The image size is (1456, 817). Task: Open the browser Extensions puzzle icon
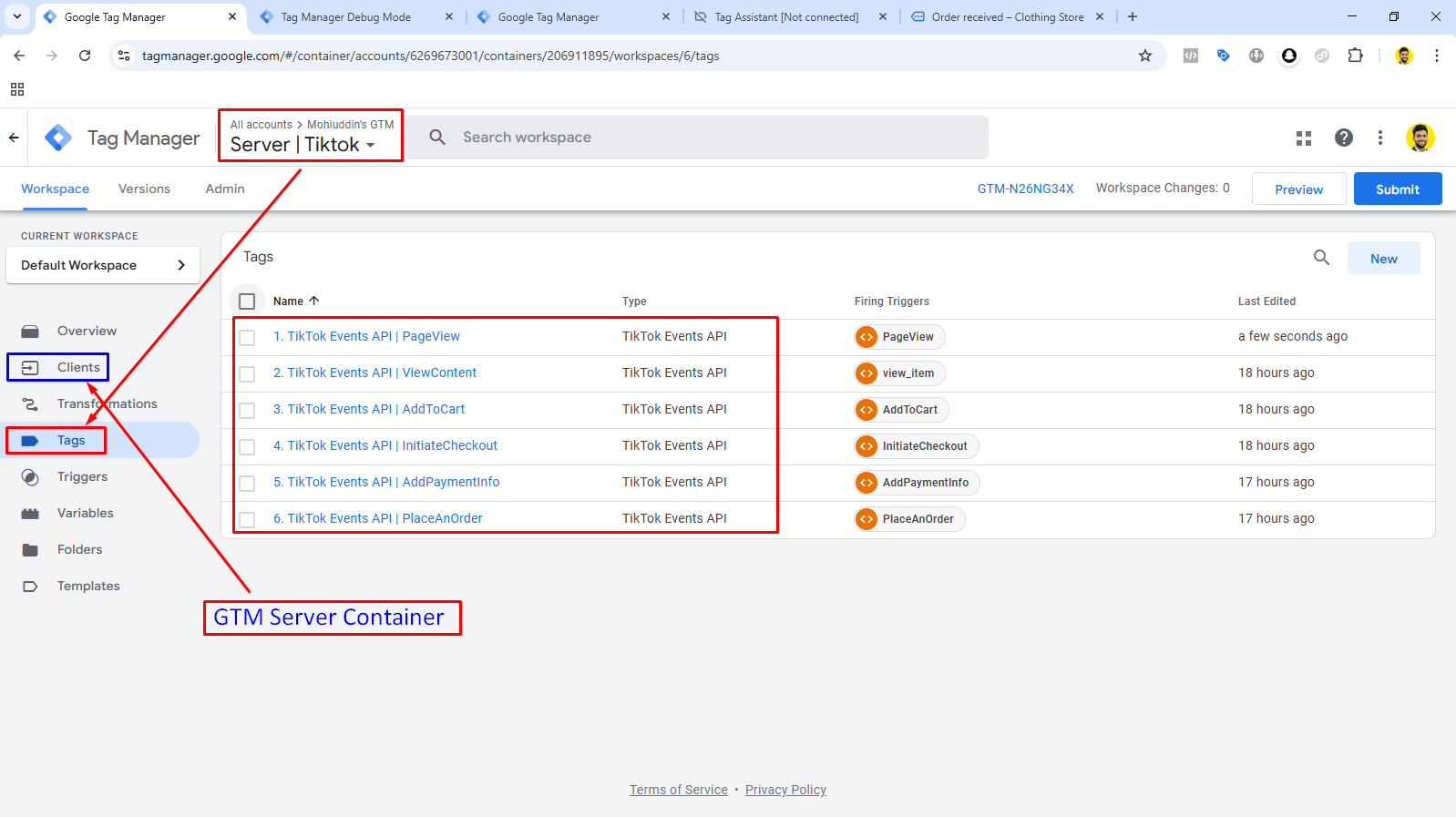point(1355,56)
